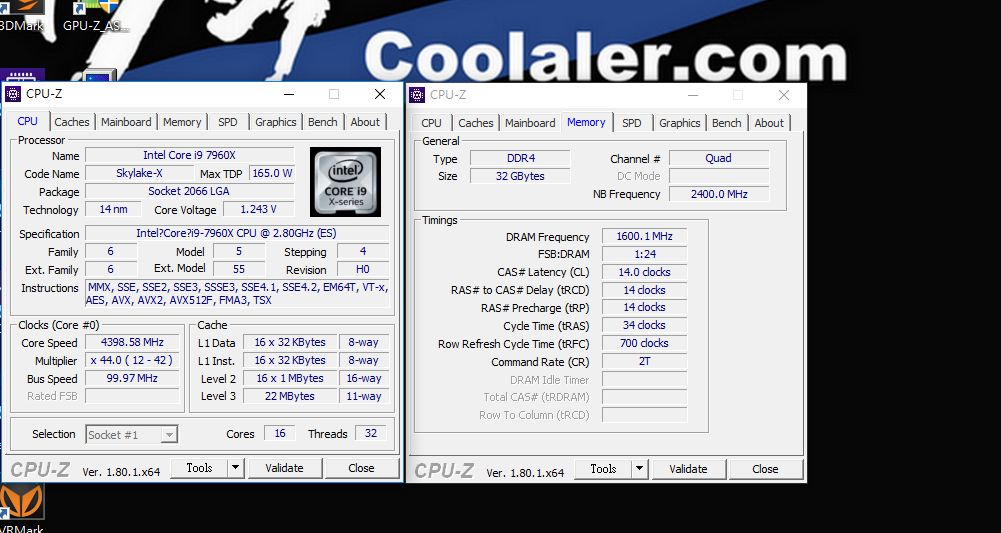Screen dimensions: 1001x533
Task: Select Memory tab in right CPU-Z window
Action: click(586, 122)
